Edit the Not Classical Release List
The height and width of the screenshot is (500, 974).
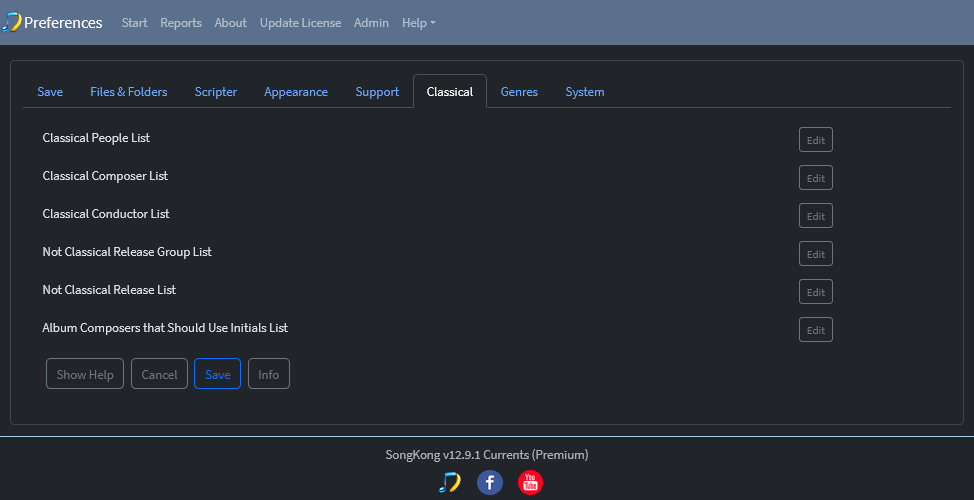816,292
